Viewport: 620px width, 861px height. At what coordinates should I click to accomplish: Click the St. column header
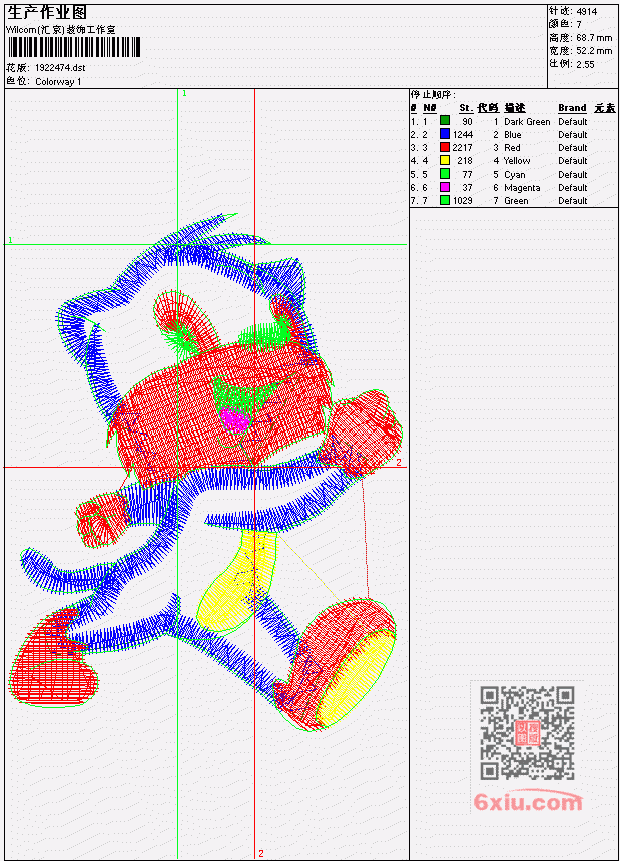pos(466,108)
